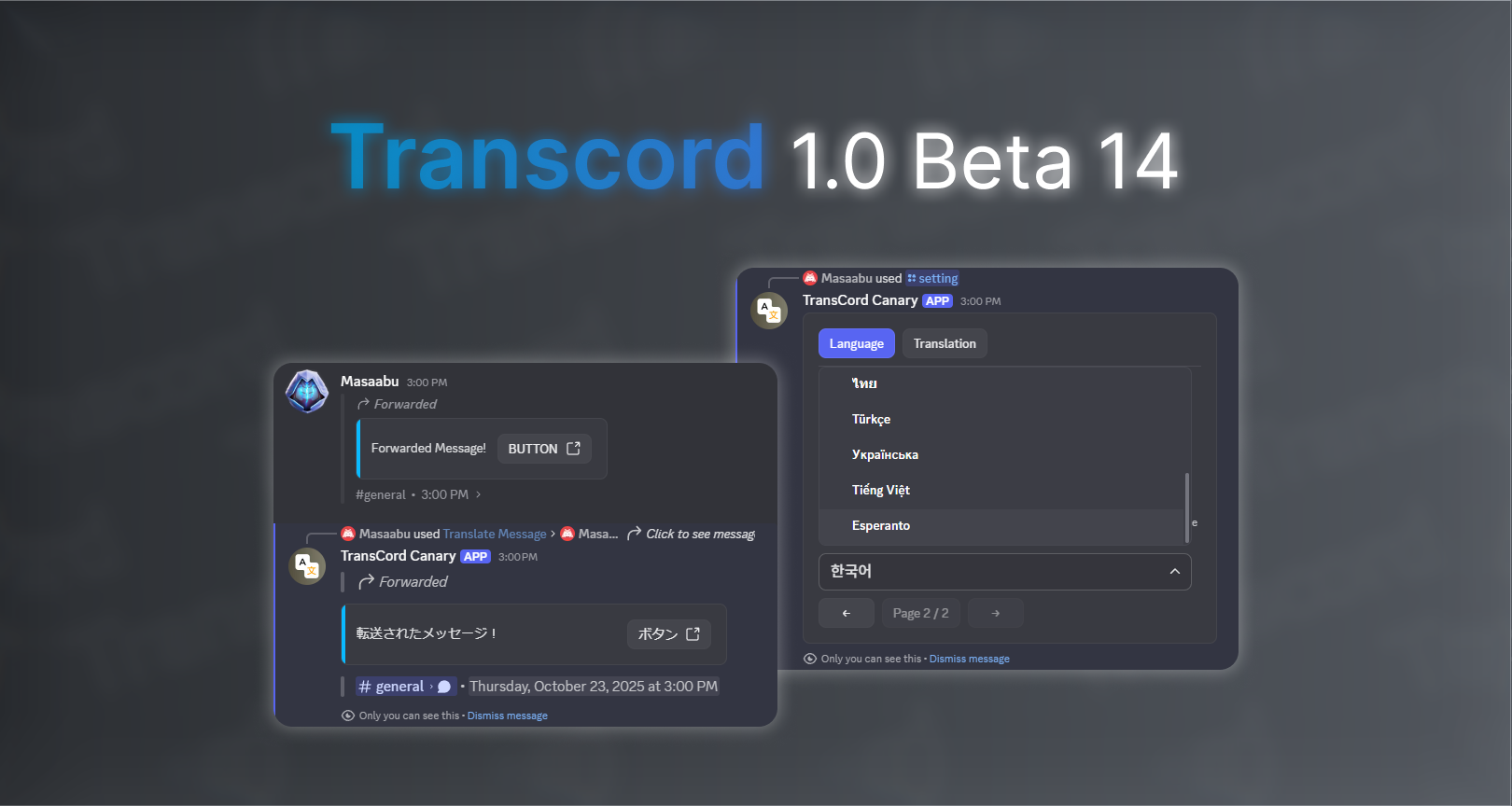This screenshot has height=806, width=1512.
Task: Click TransCord Canary avatar in settings panel
Action: [x=770, y=311]
